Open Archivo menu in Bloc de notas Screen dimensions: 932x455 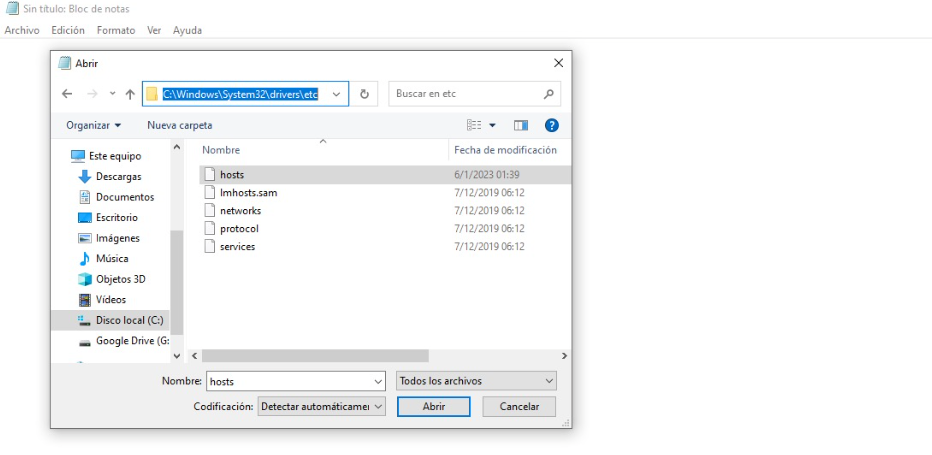click(x=22, y=30)
